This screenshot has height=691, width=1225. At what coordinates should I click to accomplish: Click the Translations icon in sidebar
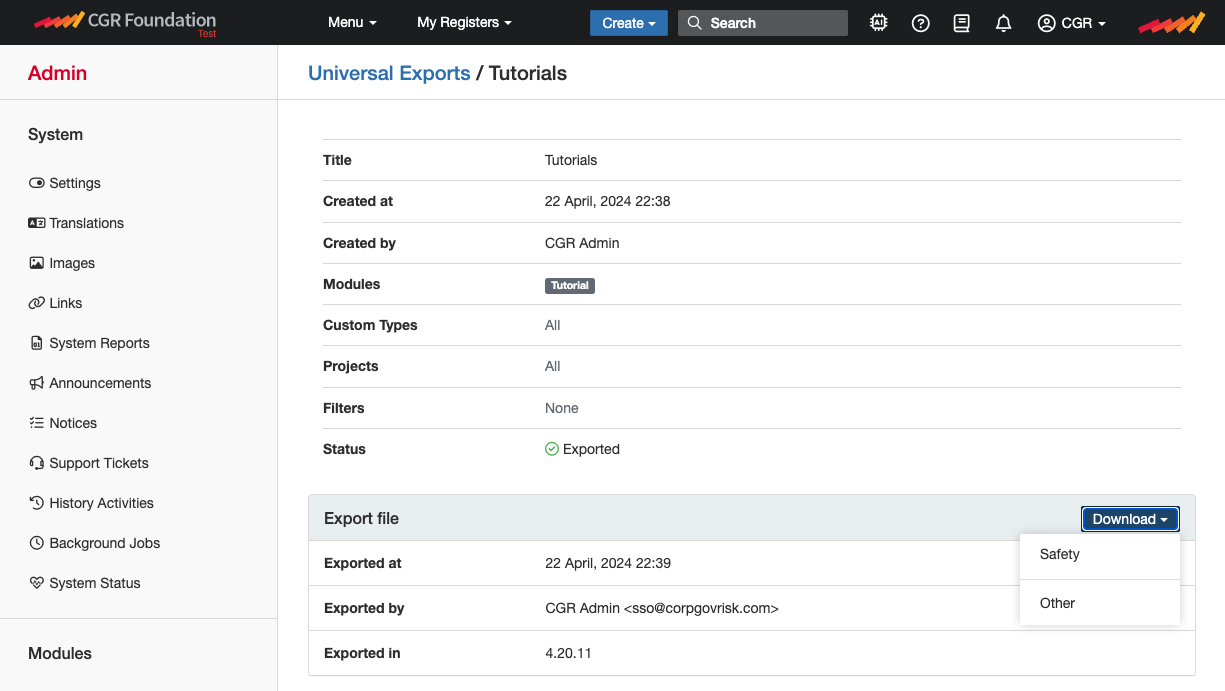[37, 223]
